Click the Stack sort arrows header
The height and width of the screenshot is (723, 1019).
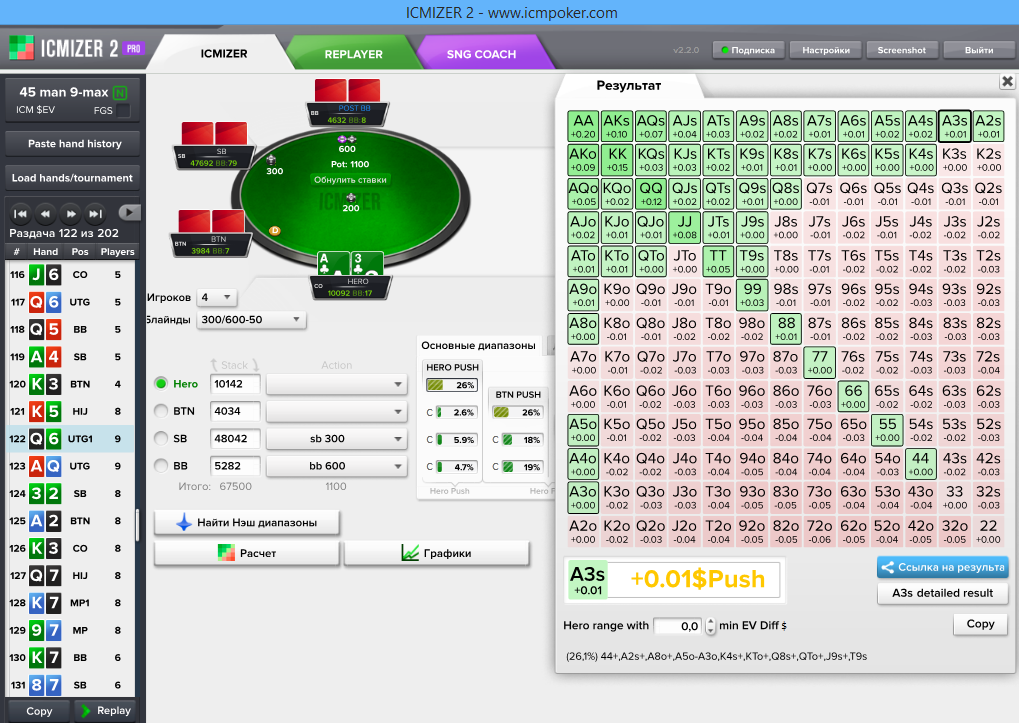[x=235, y=365]
